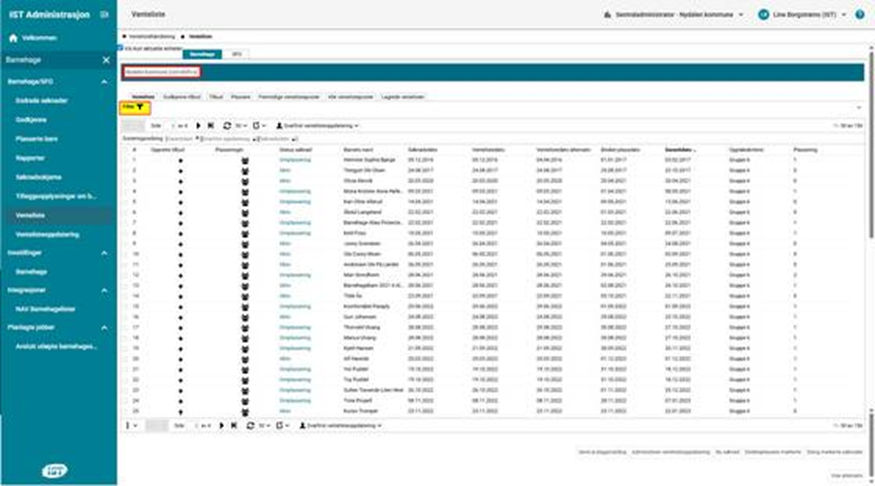Click the Filter funnel icon
875x486 pixels.
point(140,106)
